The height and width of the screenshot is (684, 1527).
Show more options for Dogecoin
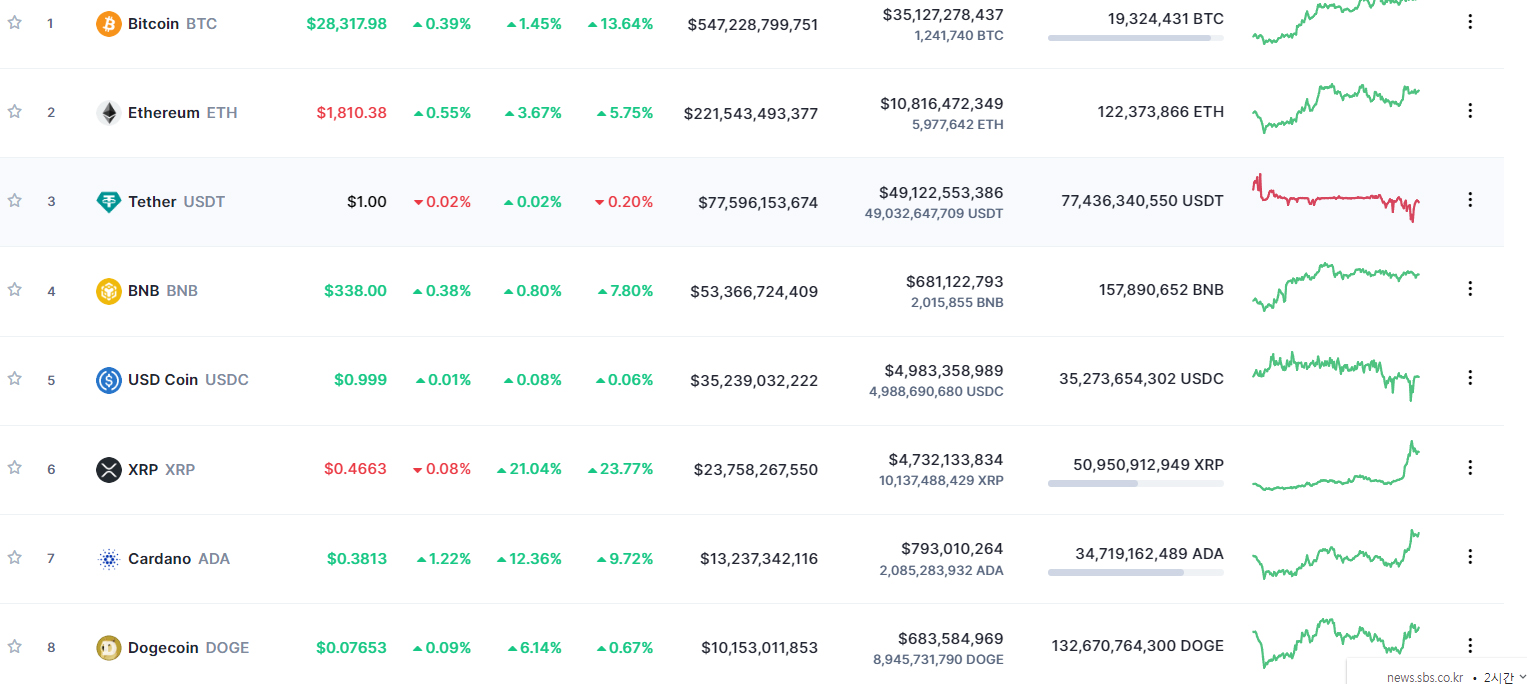pyautogui.click(x=1470, y=646)
